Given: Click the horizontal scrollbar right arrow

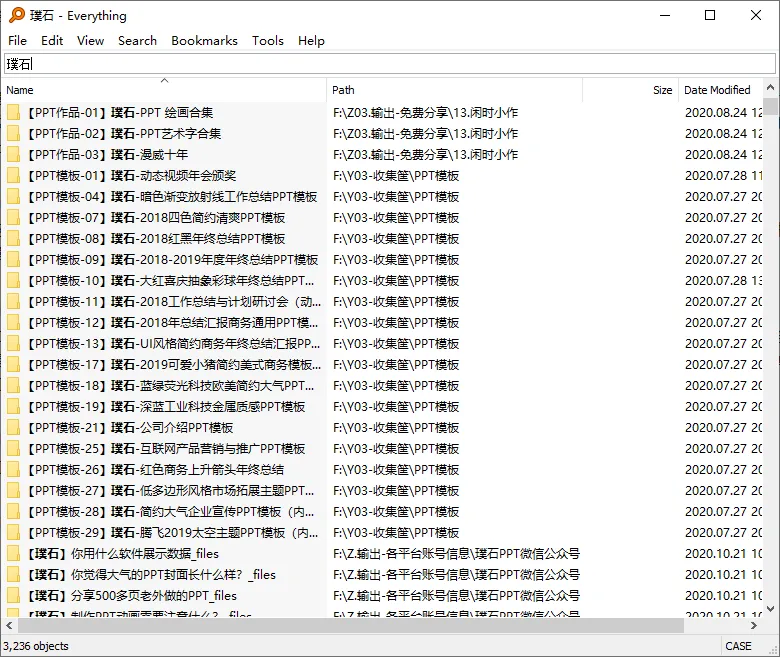Looking at the screenshot, I should [x=754, y=625].
